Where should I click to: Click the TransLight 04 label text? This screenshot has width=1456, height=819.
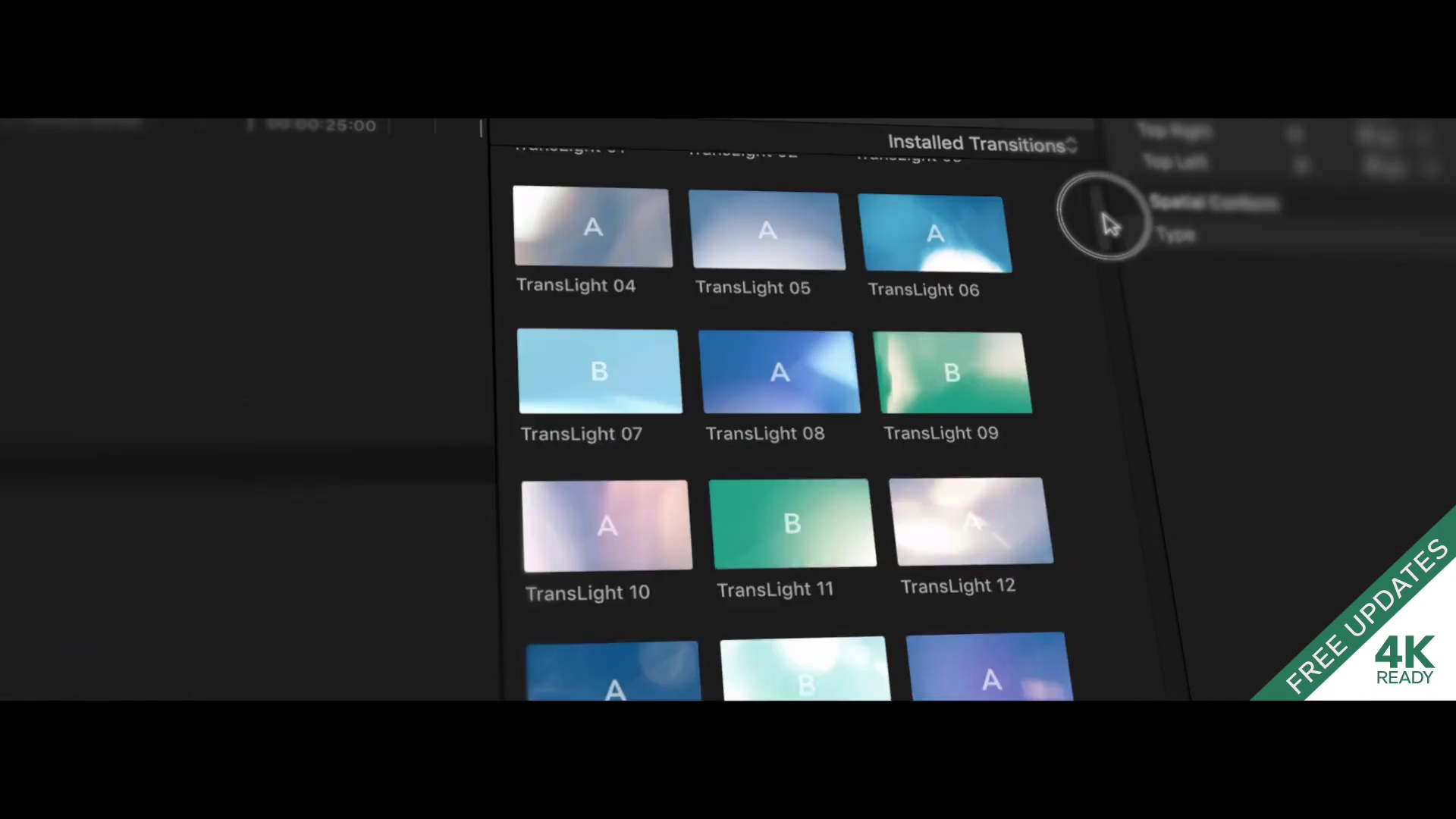tap(576, 285)
